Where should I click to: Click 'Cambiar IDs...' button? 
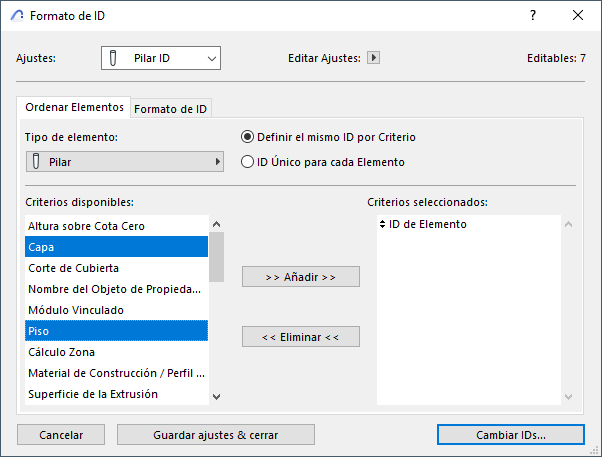tap(511, 434)
